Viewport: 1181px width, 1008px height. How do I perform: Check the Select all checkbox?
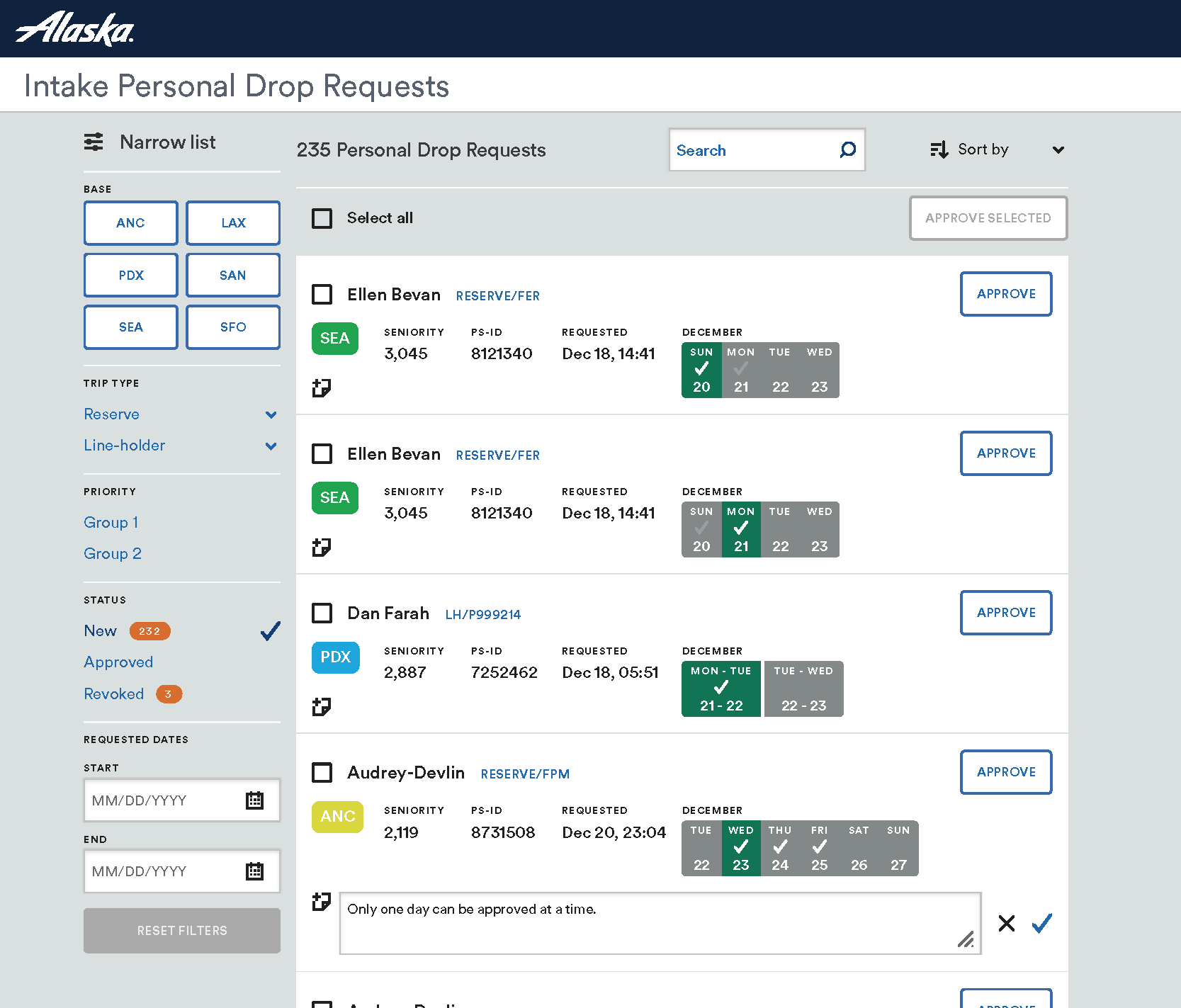(x=322, y=218)
